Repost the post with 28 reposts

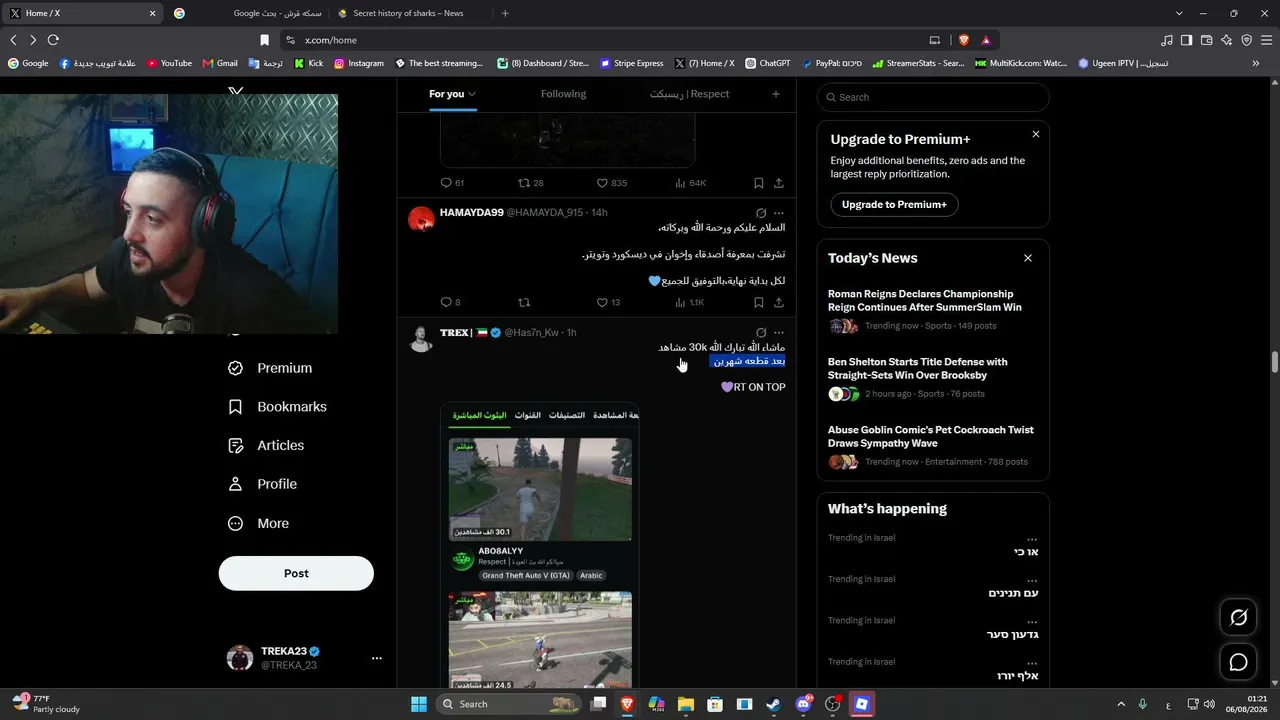click(523, 183)
